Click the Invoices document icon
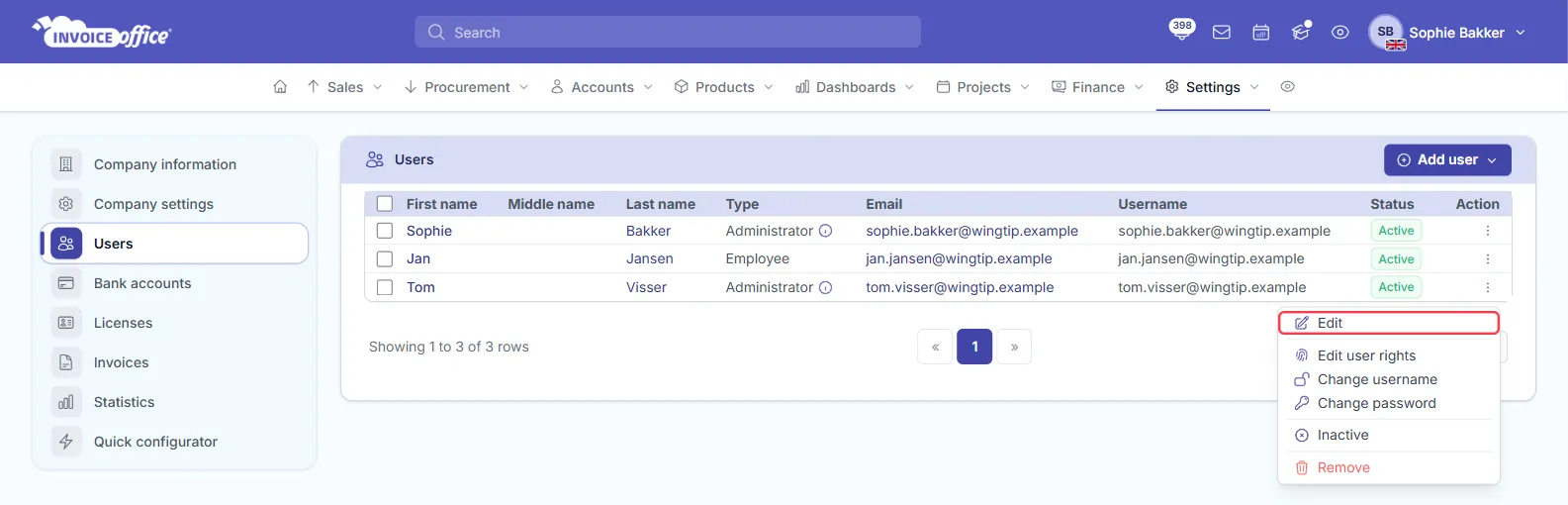This screenshot has width=1568, height=505. 66,362
